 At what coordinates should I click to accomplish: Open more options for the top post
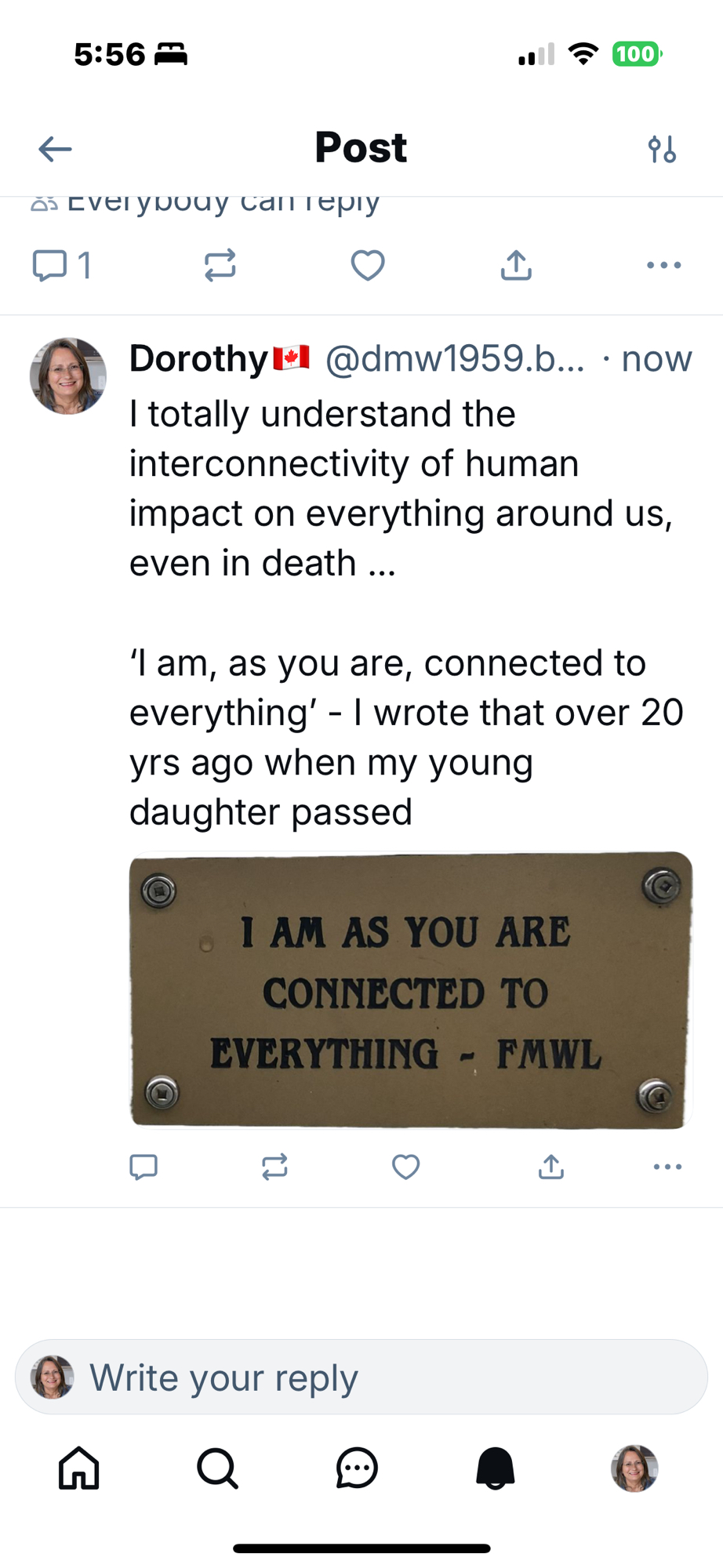point(663,265)
